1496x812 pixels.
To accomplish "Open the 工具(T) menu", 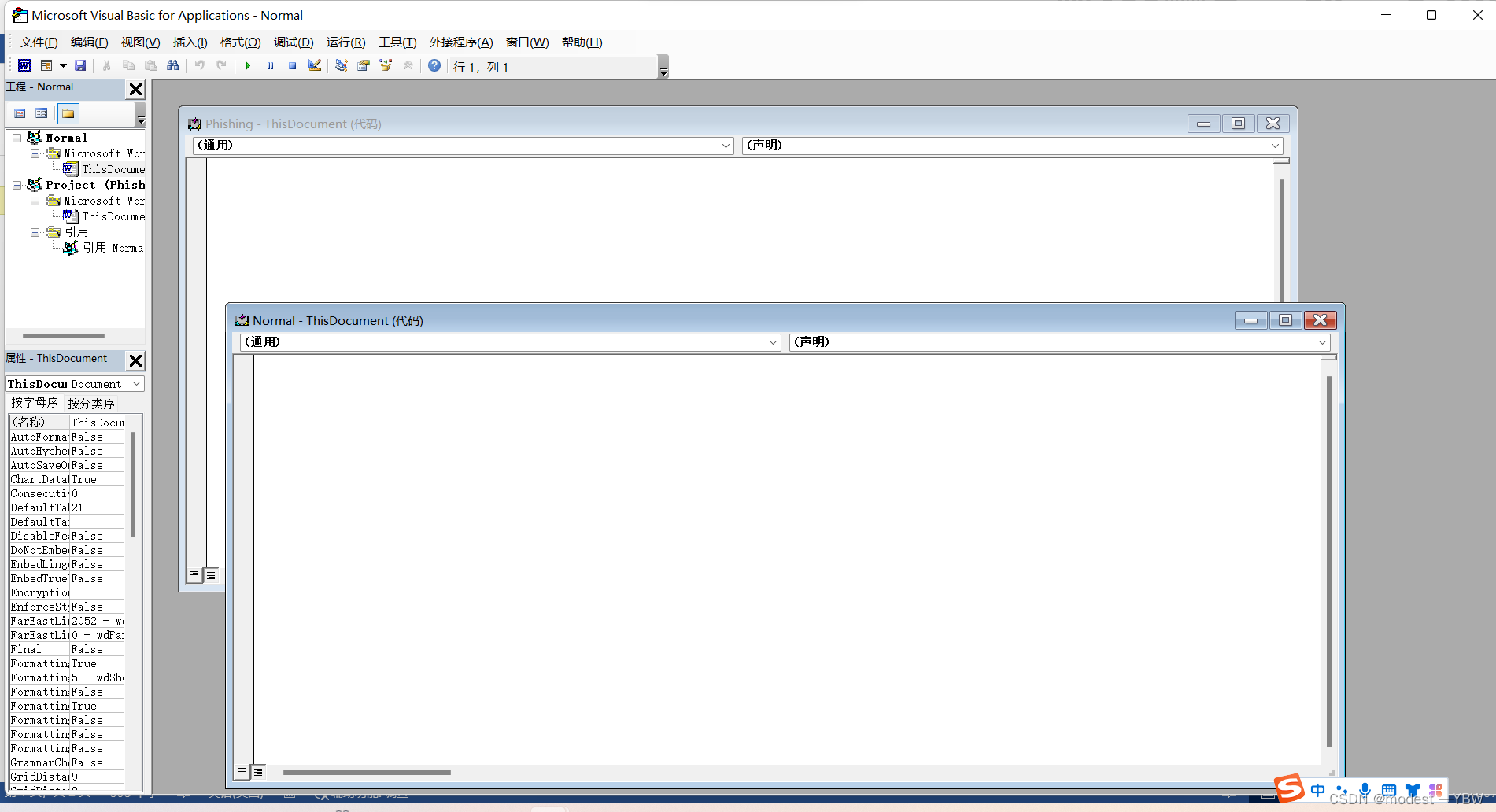I will (397, 42).
